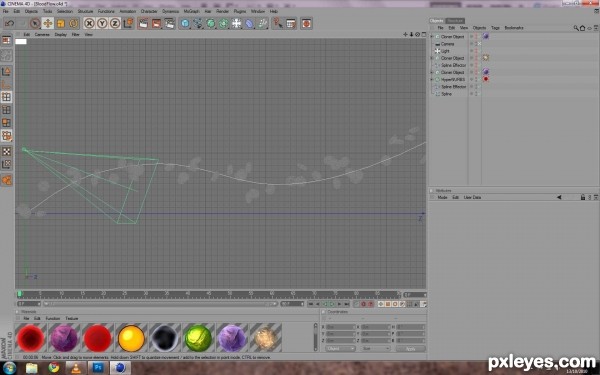The width and height of the screenshot is (600, 375).
Task: Render to Picture Viewer icon
Action: (157, 23)
